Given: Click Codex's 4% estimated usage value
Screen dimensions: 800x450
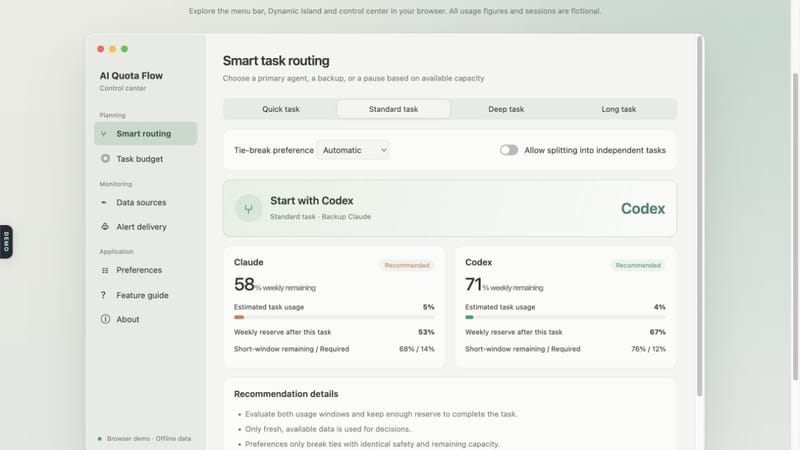Looking at the screenshot, I should [x=660, y=307].
